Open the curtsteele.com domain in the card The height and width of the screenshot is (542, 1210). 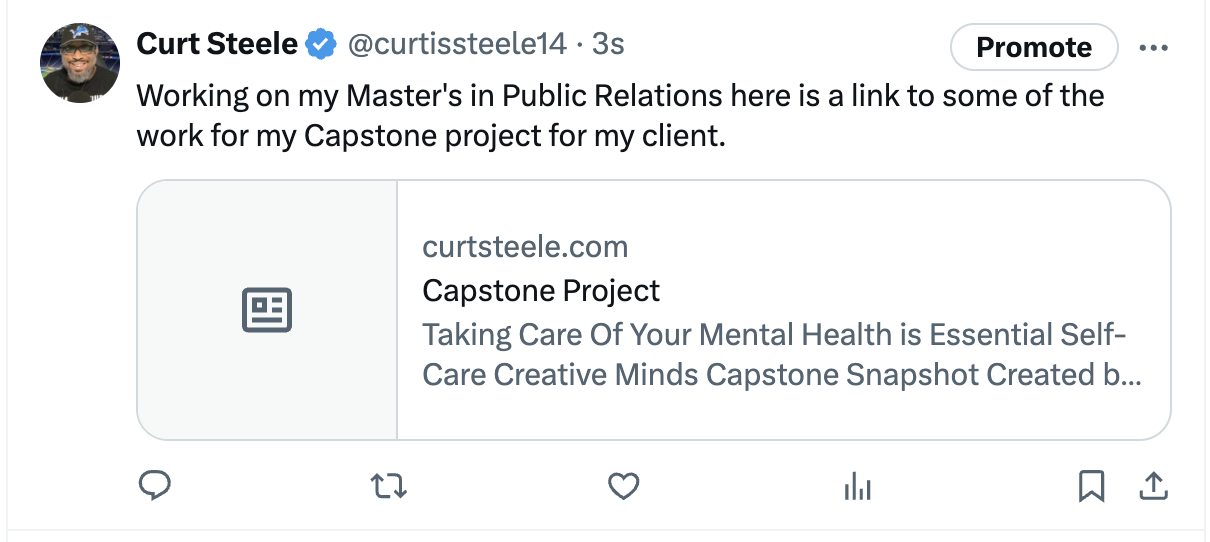pos(525,247)
